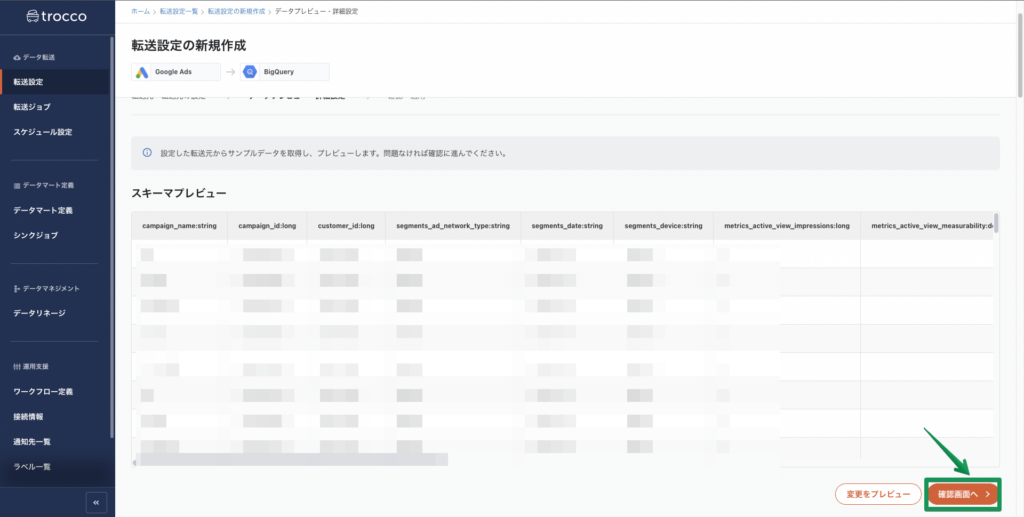Click ホーム breadcrumb link
This screenshot has width=1024, height=517.
141,11
